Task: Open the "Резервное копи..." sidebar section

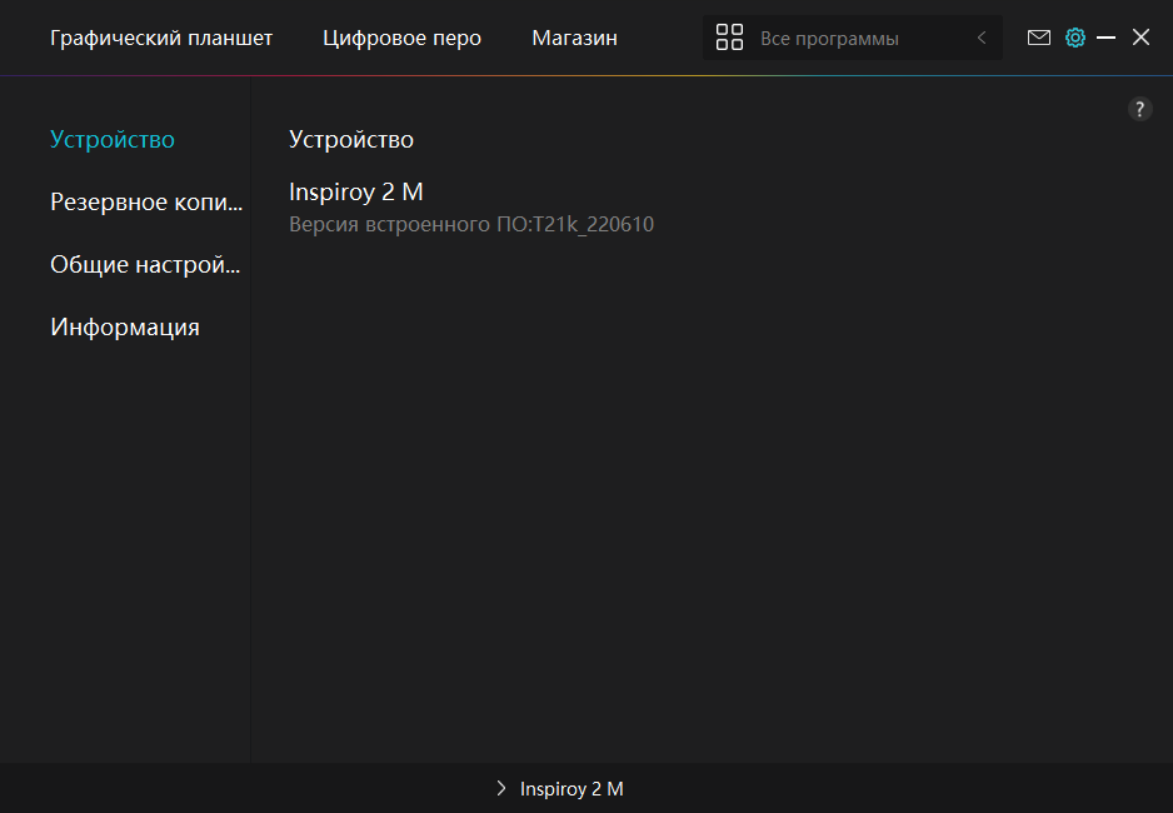Action: 146,202
